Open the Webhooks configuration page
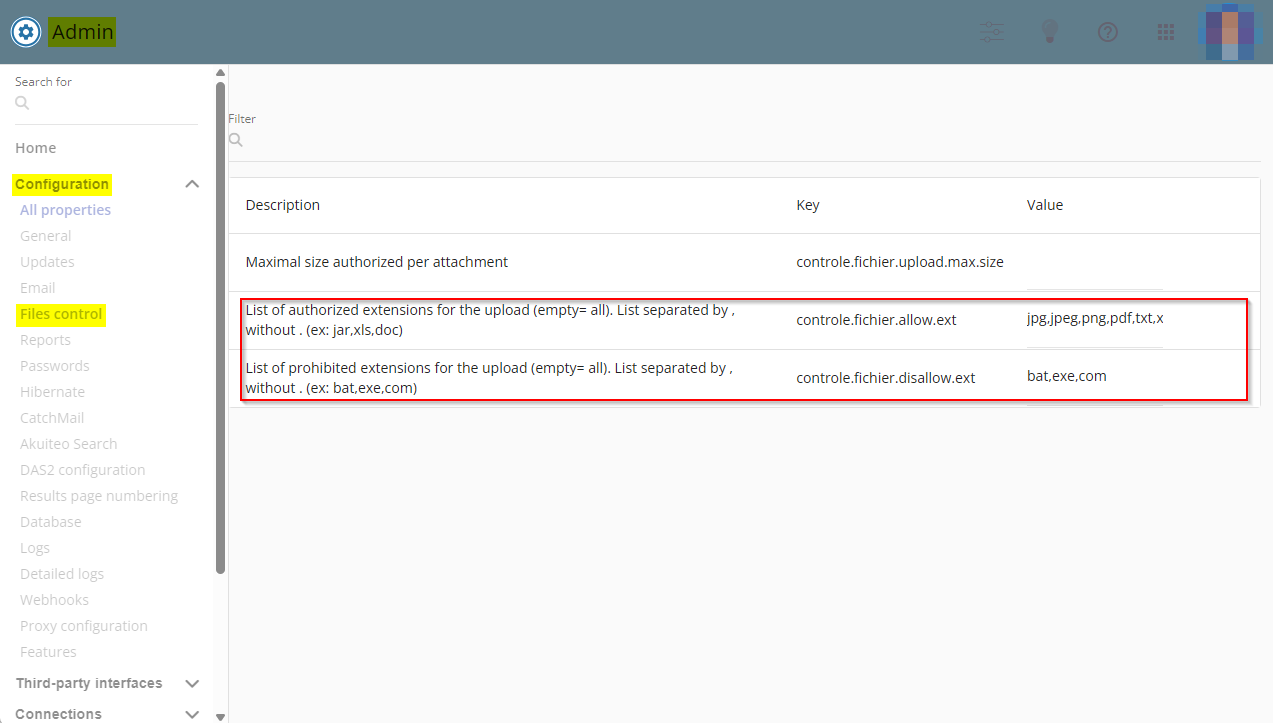The image size is (1273, 723). coord(54,600)
